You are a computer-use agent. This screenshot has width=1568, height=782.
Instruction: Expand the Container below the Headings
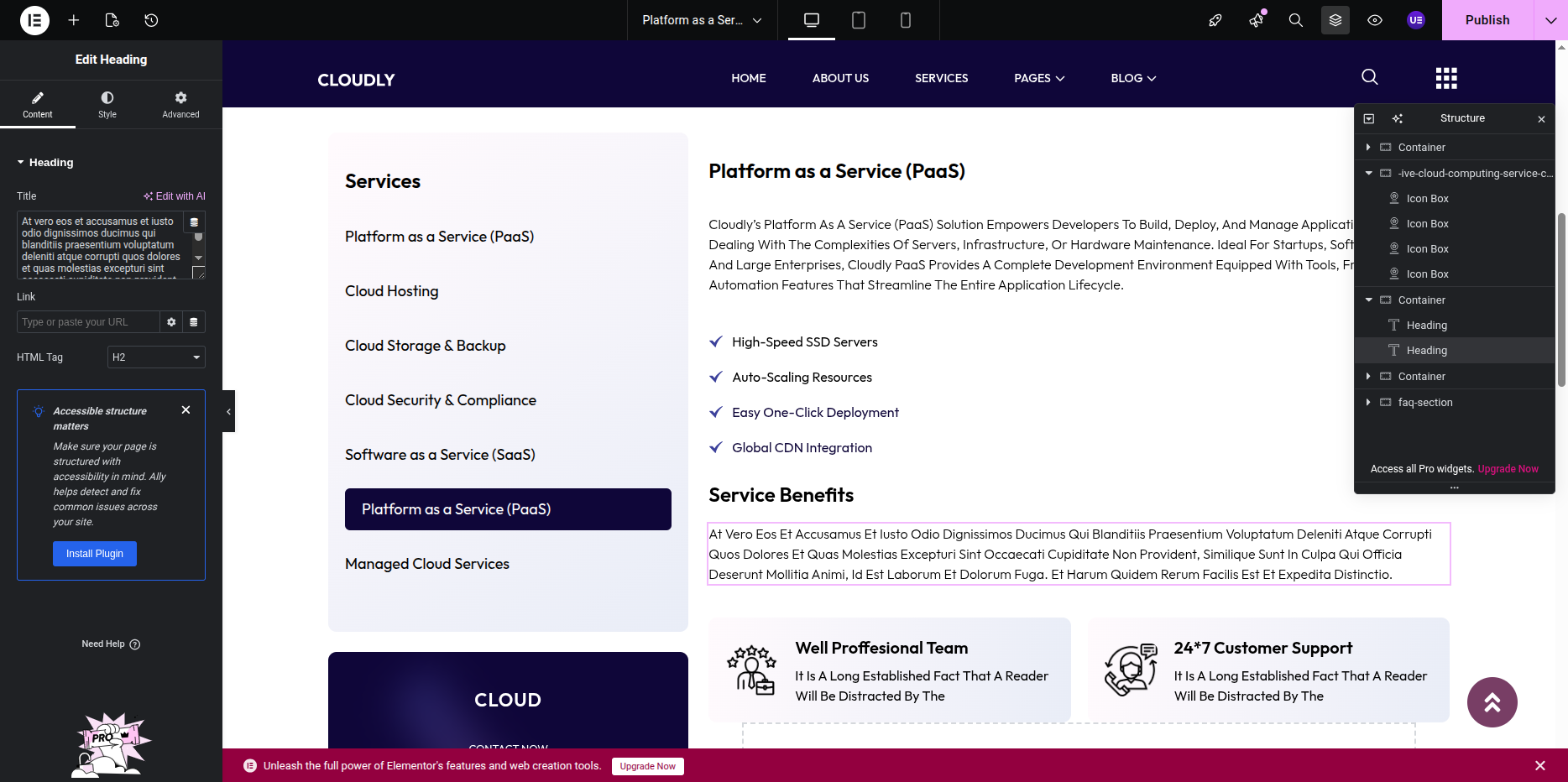tap(1368, 376)
